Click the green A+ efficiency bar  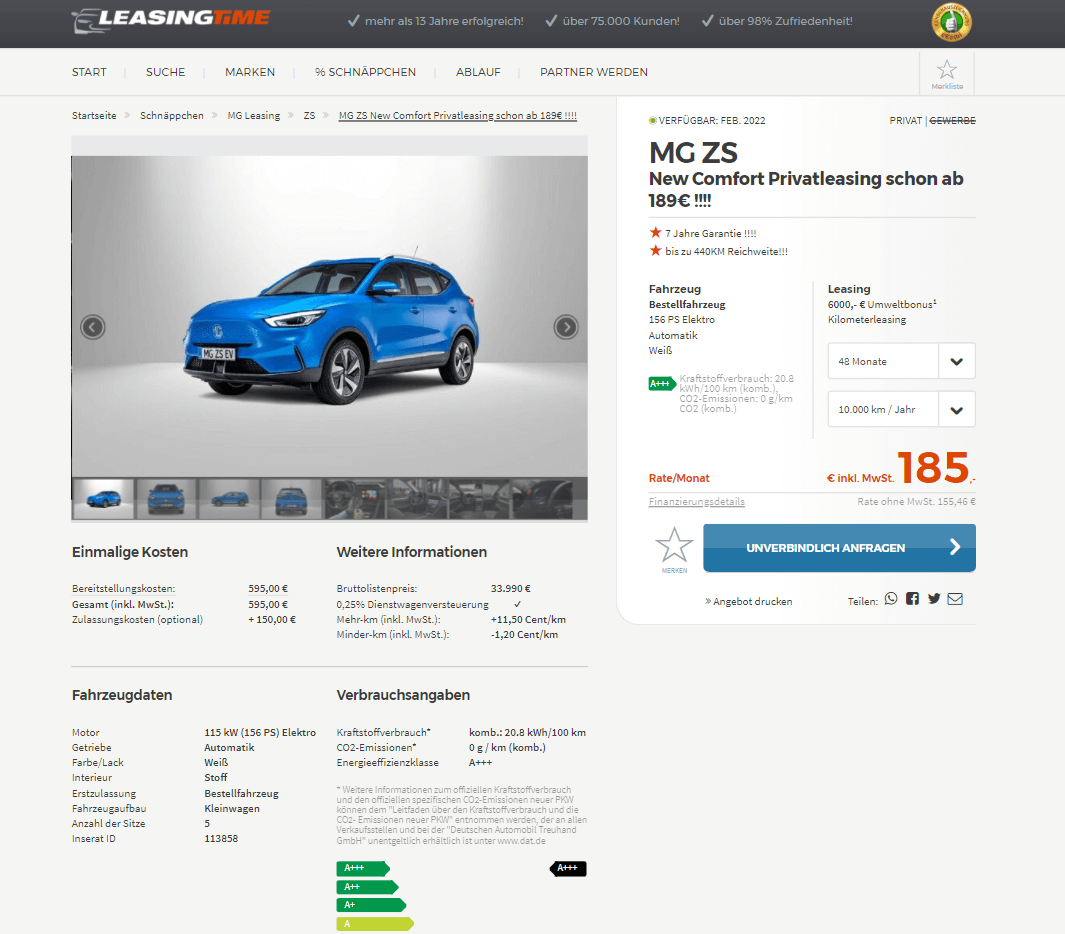coord(371,905)
